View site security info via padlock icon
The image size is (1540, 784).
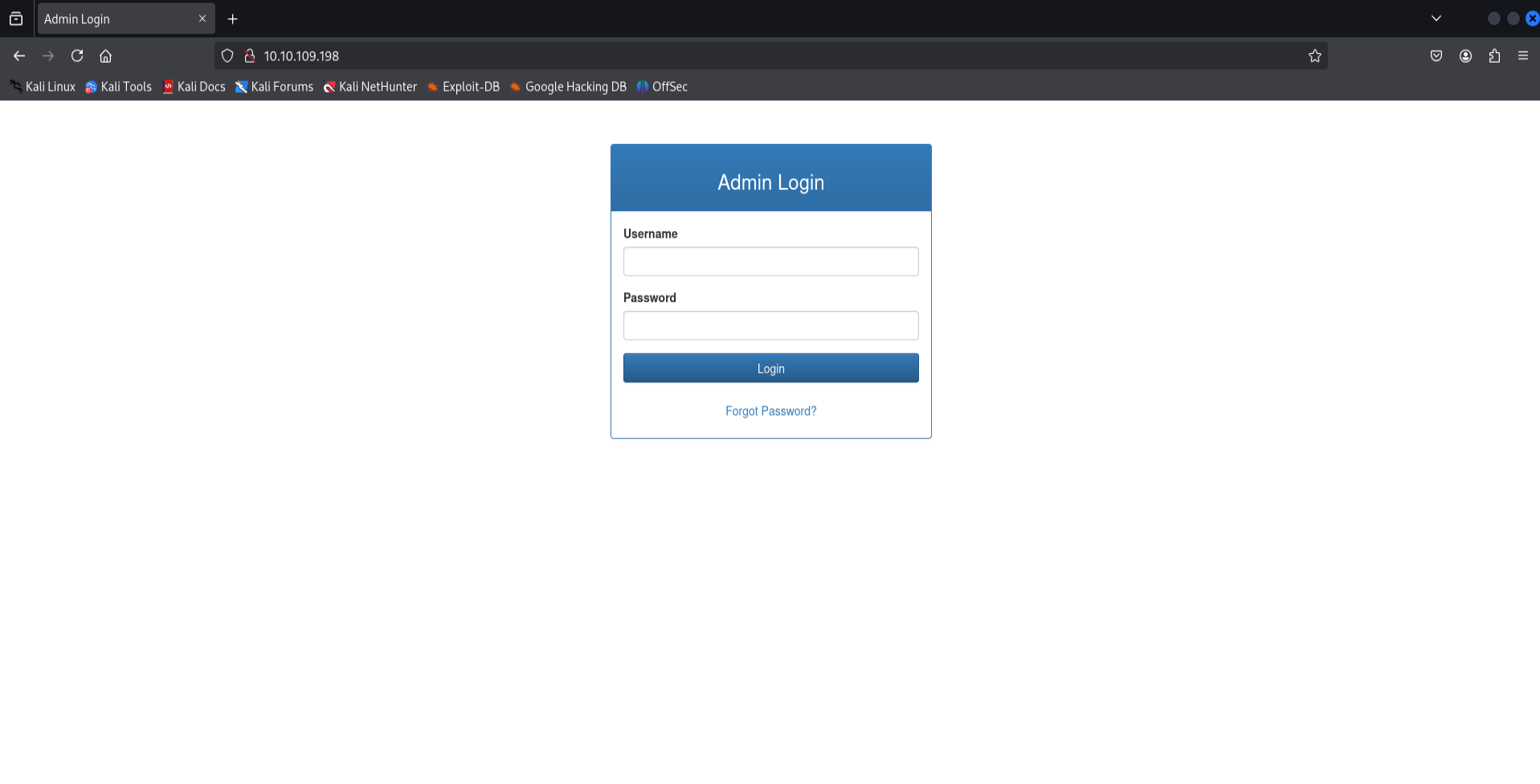[250, 56]
